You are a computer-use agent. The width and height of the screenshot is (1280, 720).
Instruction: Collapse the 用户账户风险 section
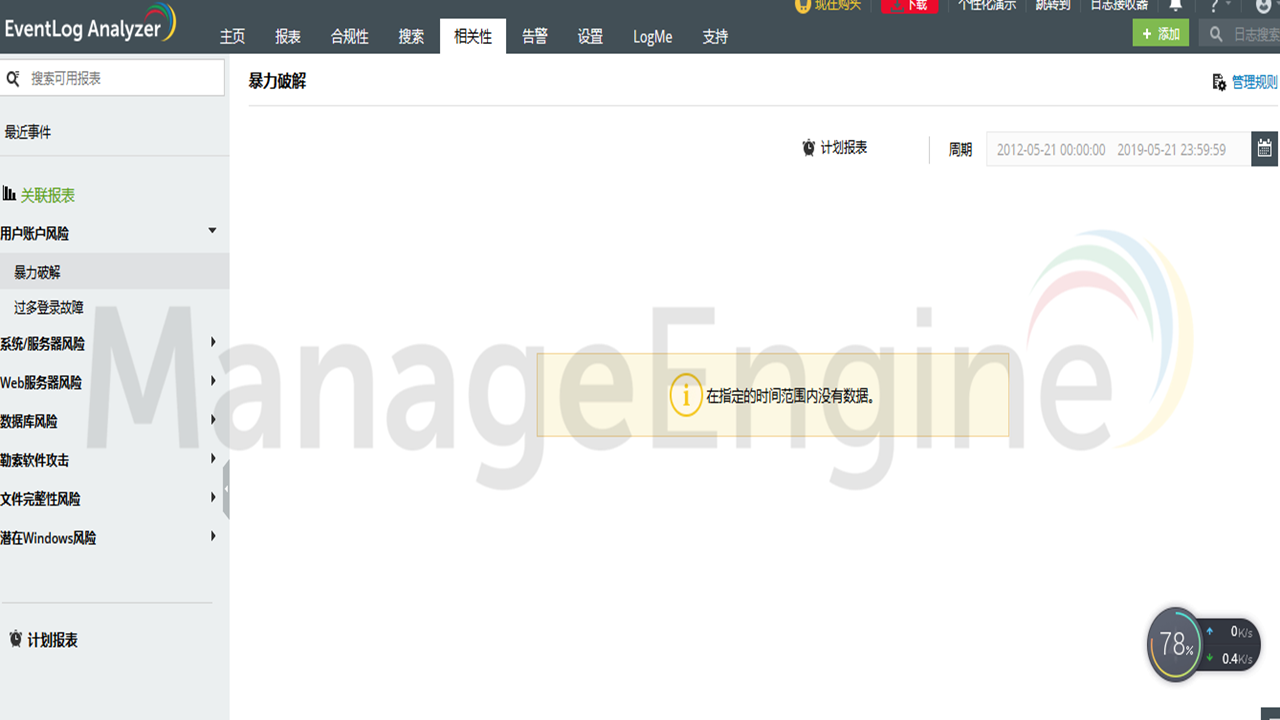coord(212,229)
